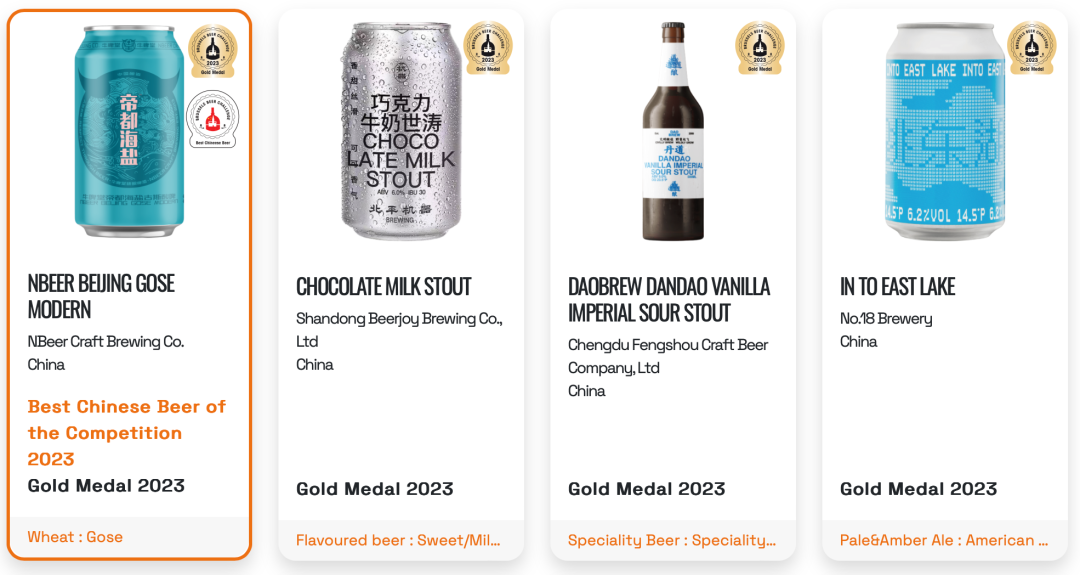Click the No.18 Brewery name
Screen dimensions: 1080x575
click(886, 319)
